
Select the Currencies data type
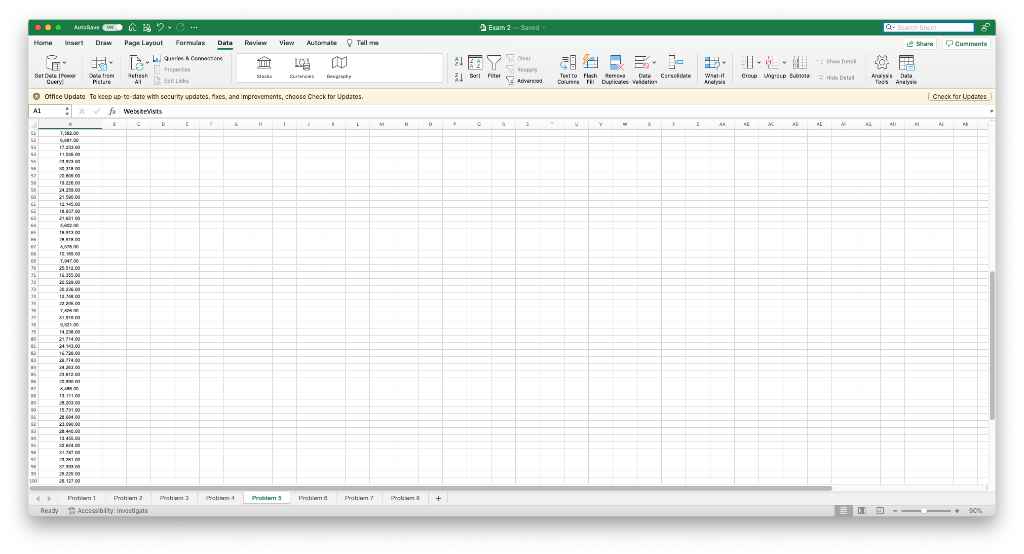pos(302,67)
